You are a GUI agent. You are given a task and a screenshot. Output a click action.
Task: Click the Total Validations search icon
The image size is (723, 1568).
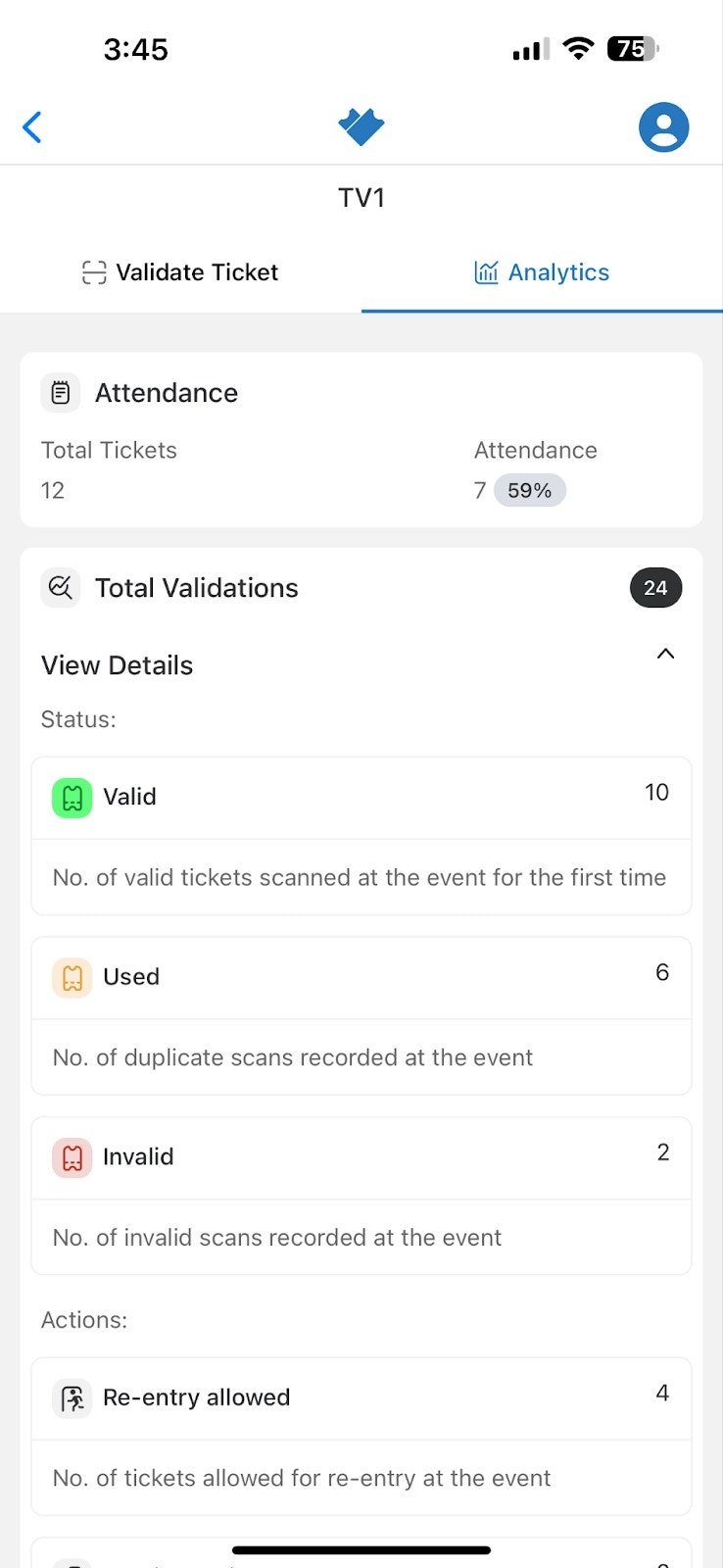[61, 588]
